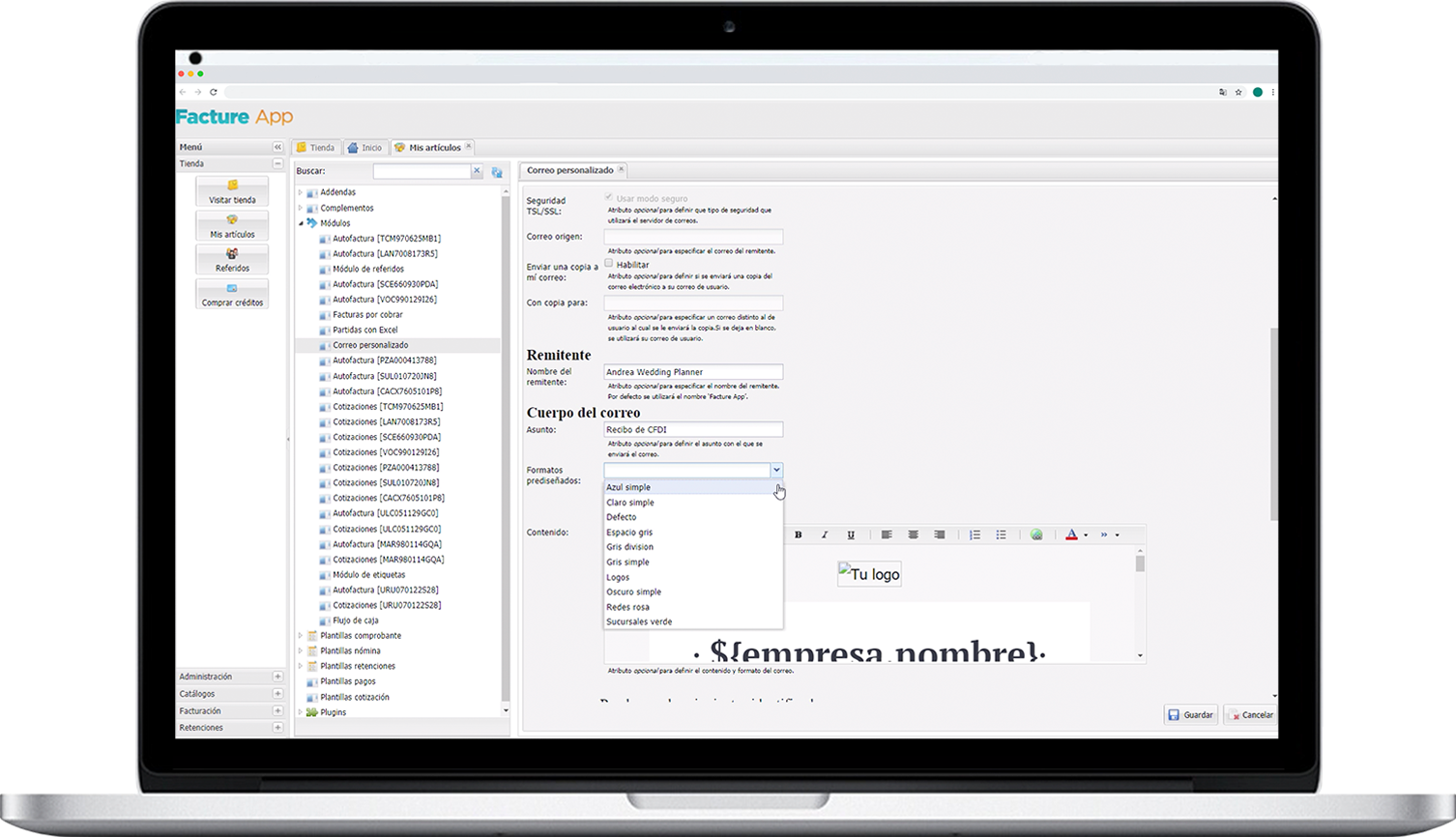Image resolution: width=1456 pixels, height=837 pixels.
Task: Apply underline from the editor toolbar
Action: pos(851,534)
